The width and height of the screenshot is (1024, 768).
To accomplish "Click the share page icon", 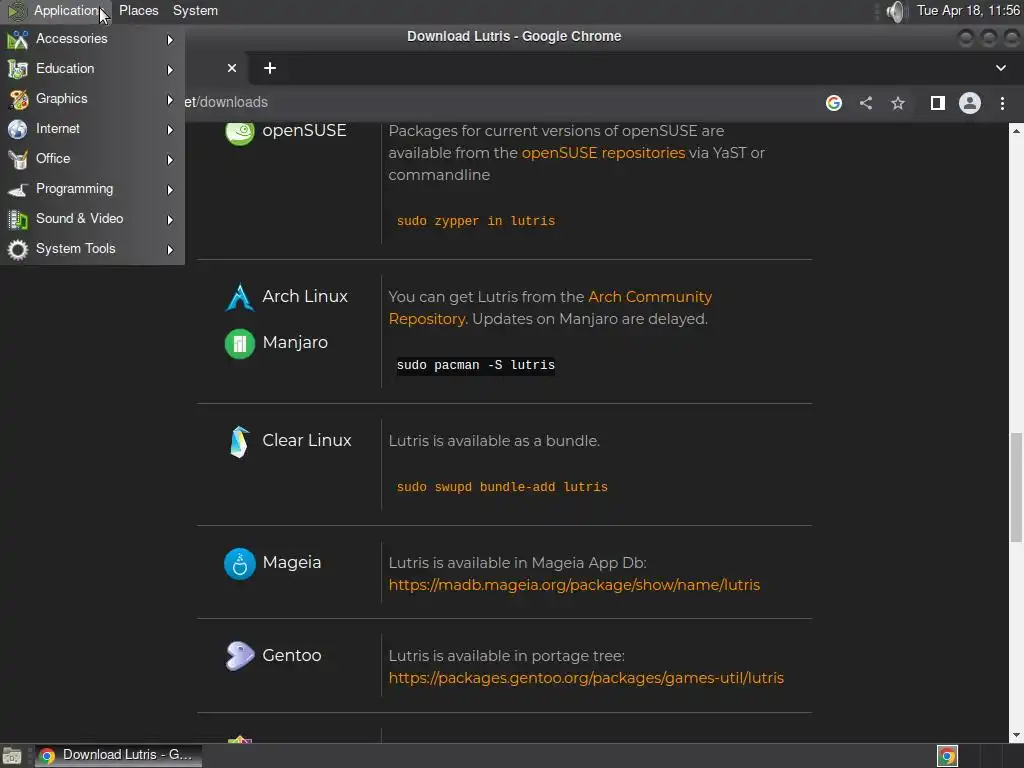I will (x=866, y=103).
